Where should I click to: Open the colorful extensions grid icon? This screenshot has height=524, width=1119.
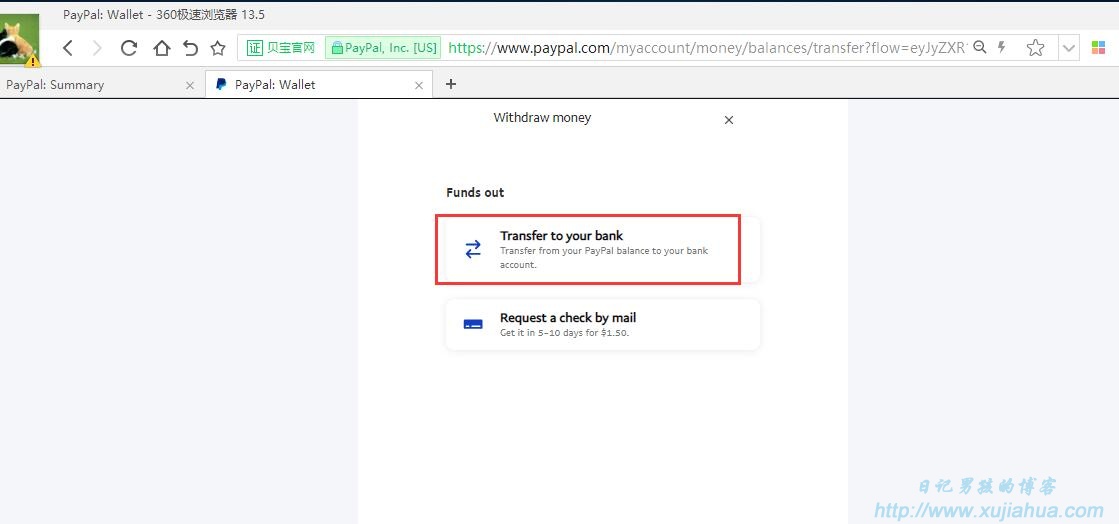click(1098, 48)
